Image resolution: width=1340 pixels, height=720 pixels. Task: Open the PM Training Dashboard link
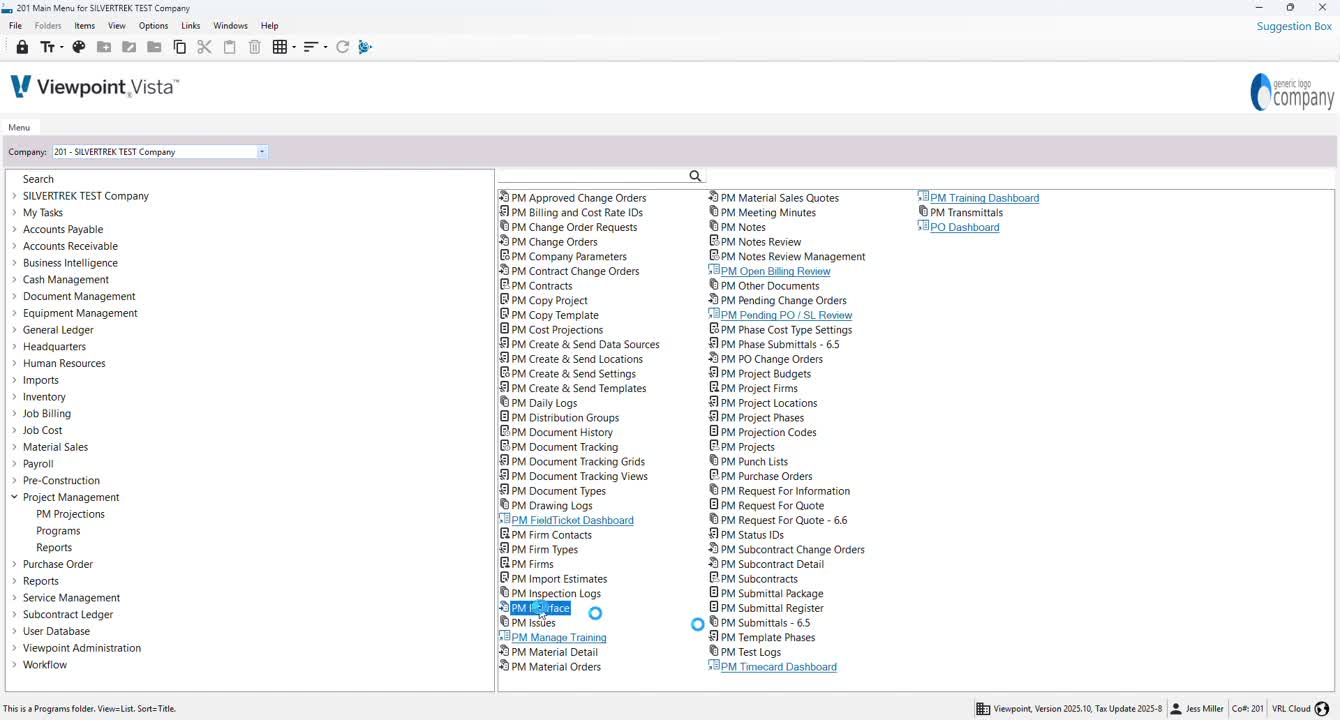tap(984, 198)
